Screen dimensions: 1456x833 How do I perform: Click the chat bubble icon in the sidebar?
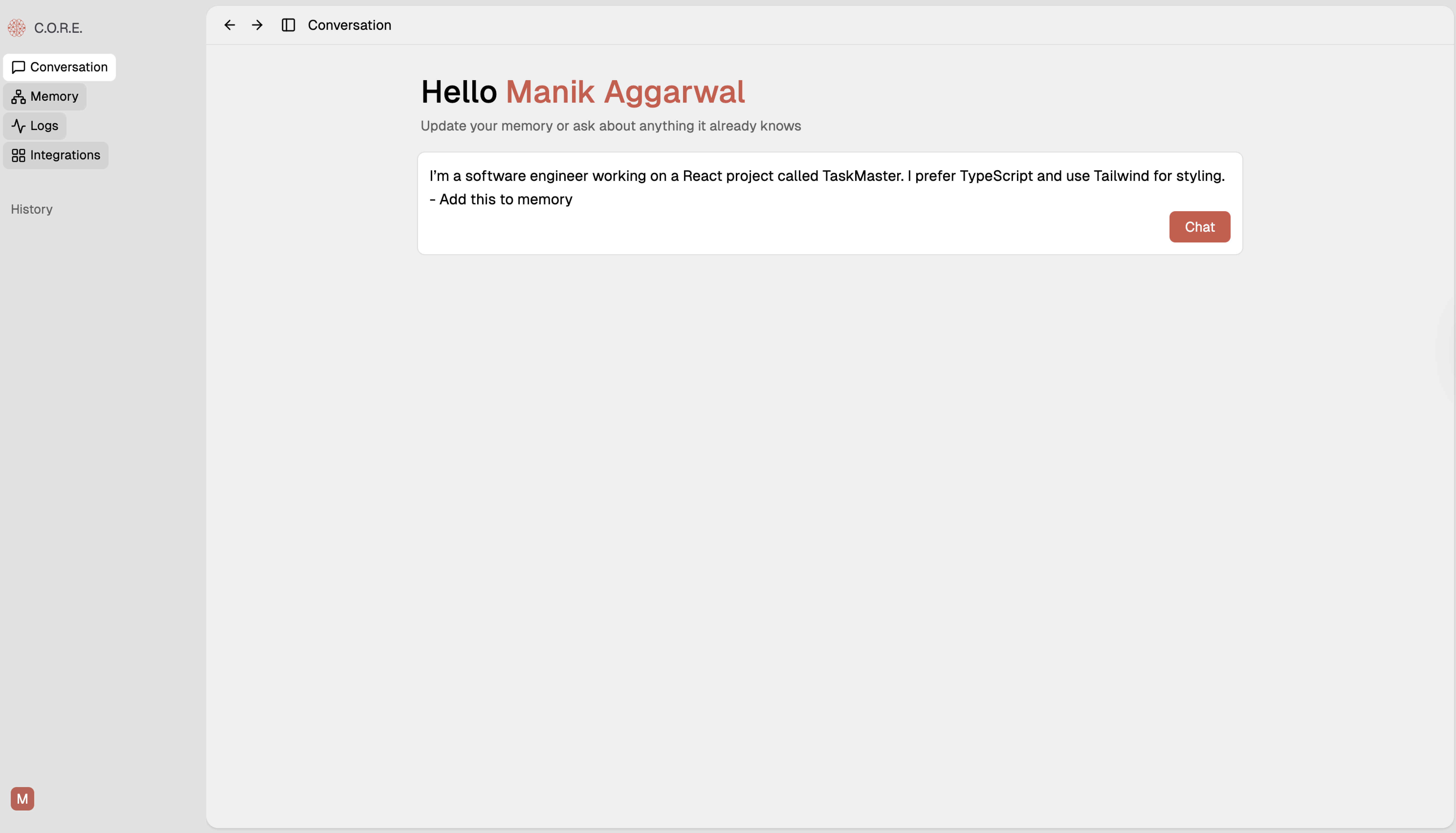tap(18, 67)
